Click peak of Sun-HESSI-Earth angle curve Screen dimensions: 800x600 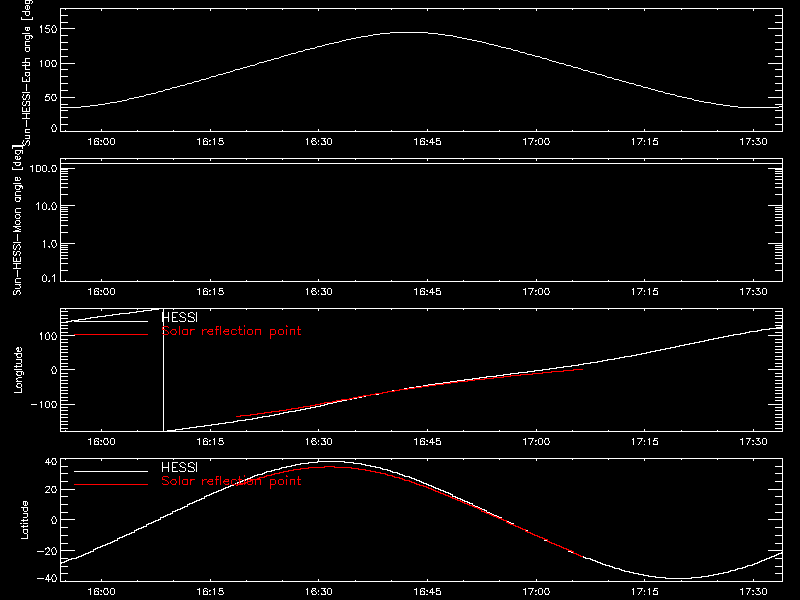click(x=411, y=33)
